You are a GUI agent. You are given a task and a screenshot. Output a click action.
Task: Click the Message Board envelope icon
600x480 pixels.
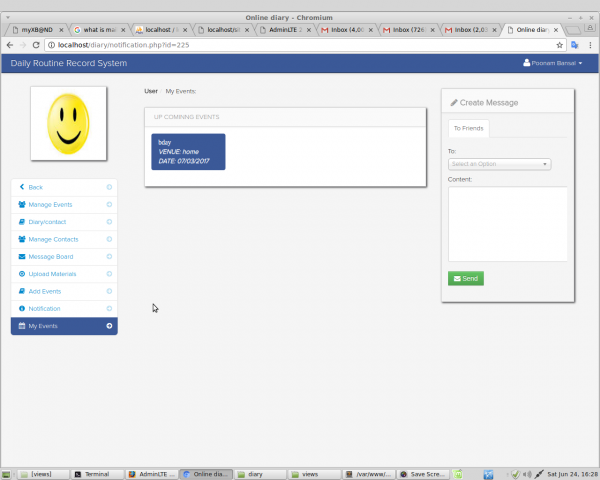22,256
